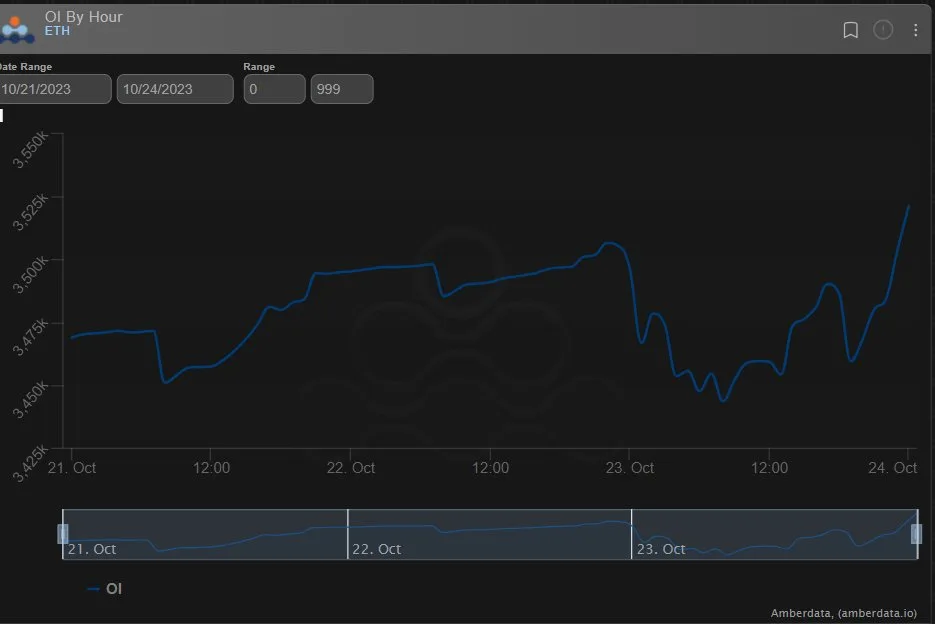Click the 3,450k y-axis label
The image size is (935, 624).
coord(30,400)
